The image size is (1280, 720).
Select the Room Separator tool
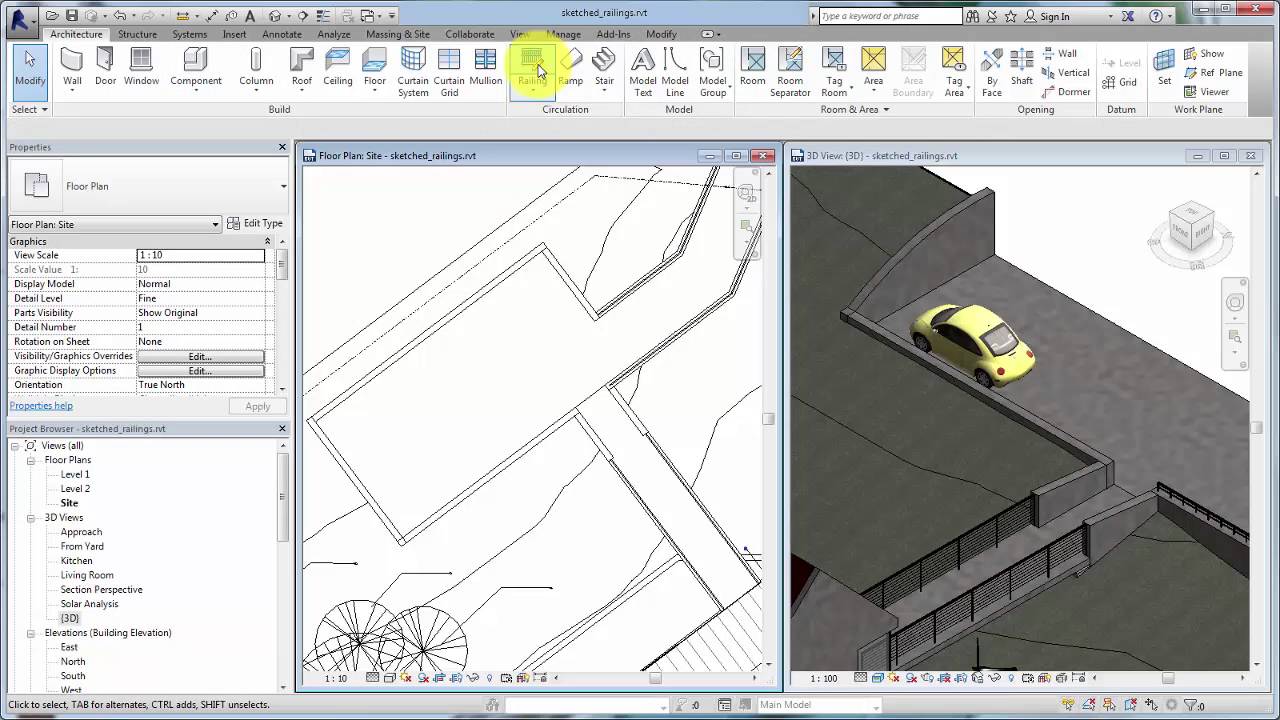pyautogui.click(x=790, y=72)
